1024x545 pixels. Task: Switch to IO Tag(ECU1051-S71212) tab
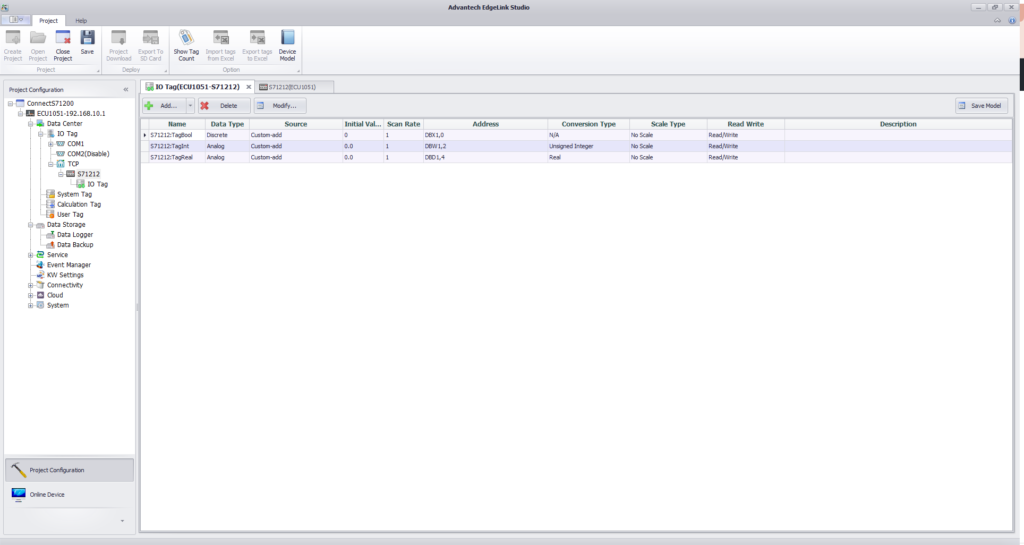coord(197,87)
